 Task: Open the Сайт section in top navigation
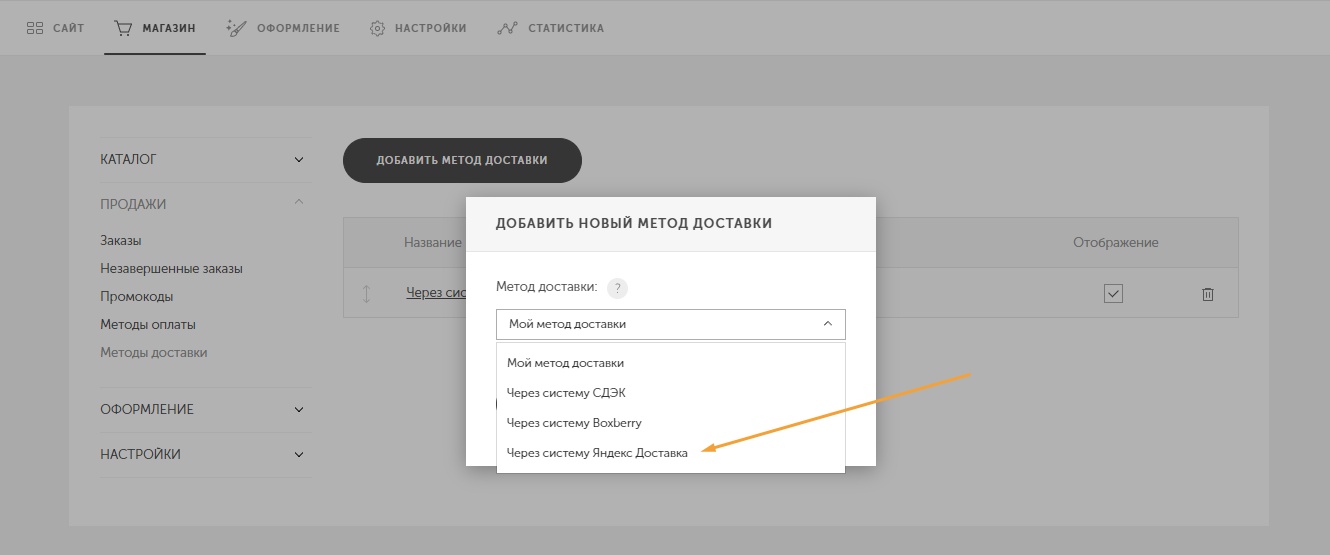[x=55, y=28]
